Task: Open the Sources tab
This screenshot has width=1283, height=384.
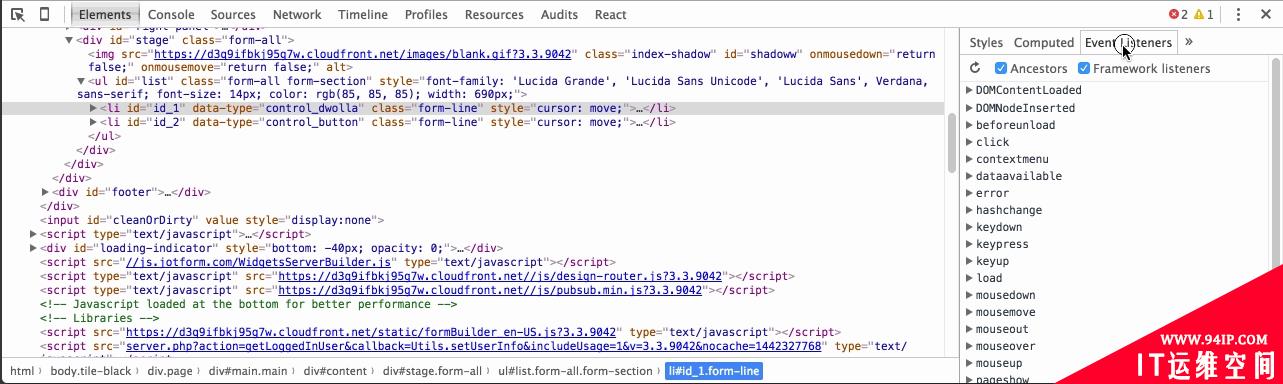Action: [233, 14]
